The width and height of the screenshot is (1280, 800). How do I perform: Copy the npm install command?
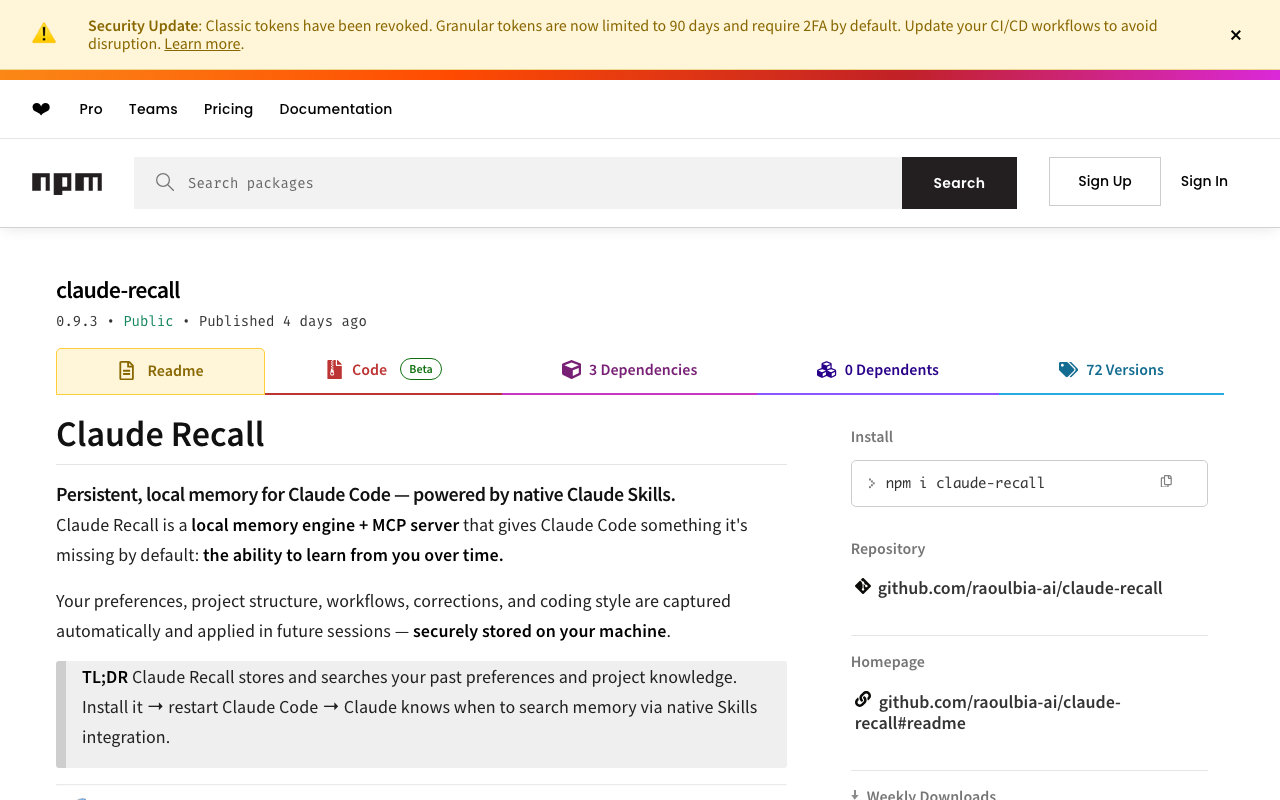(x=1166, y=482)
